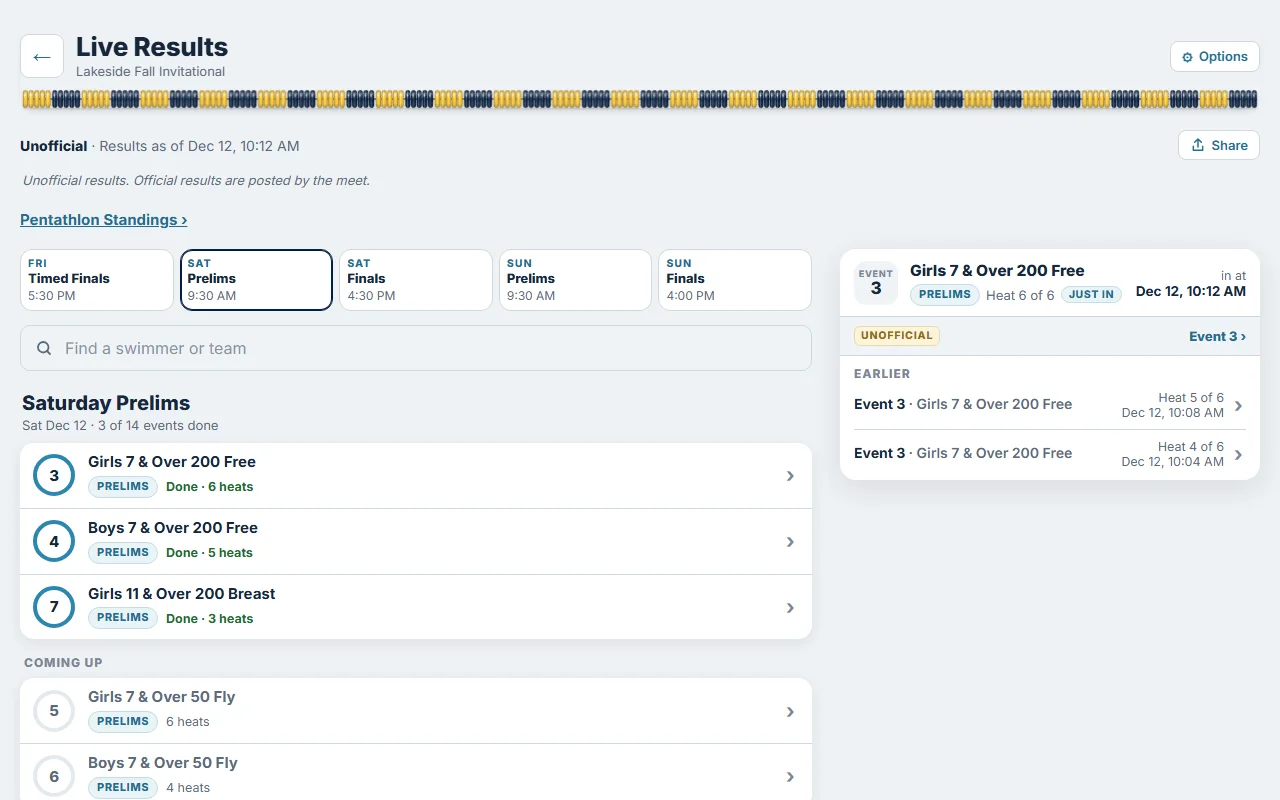The height and width of the screenshot is (800, 1280).
Task: Select the Fri Timed Finals session tab
Action: click(x=97, y=280)
